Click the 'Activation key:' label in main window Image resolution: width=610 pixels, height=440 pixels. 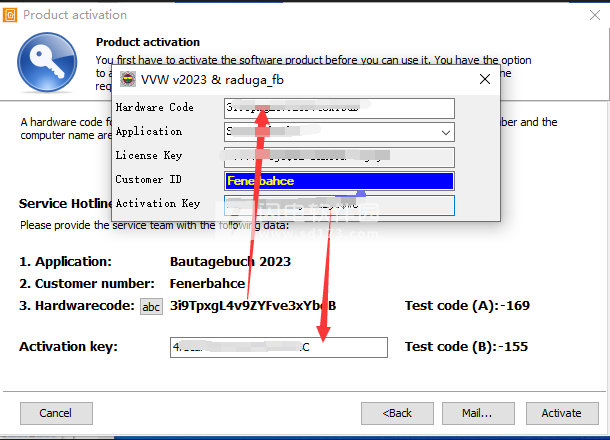pos(68,347)
